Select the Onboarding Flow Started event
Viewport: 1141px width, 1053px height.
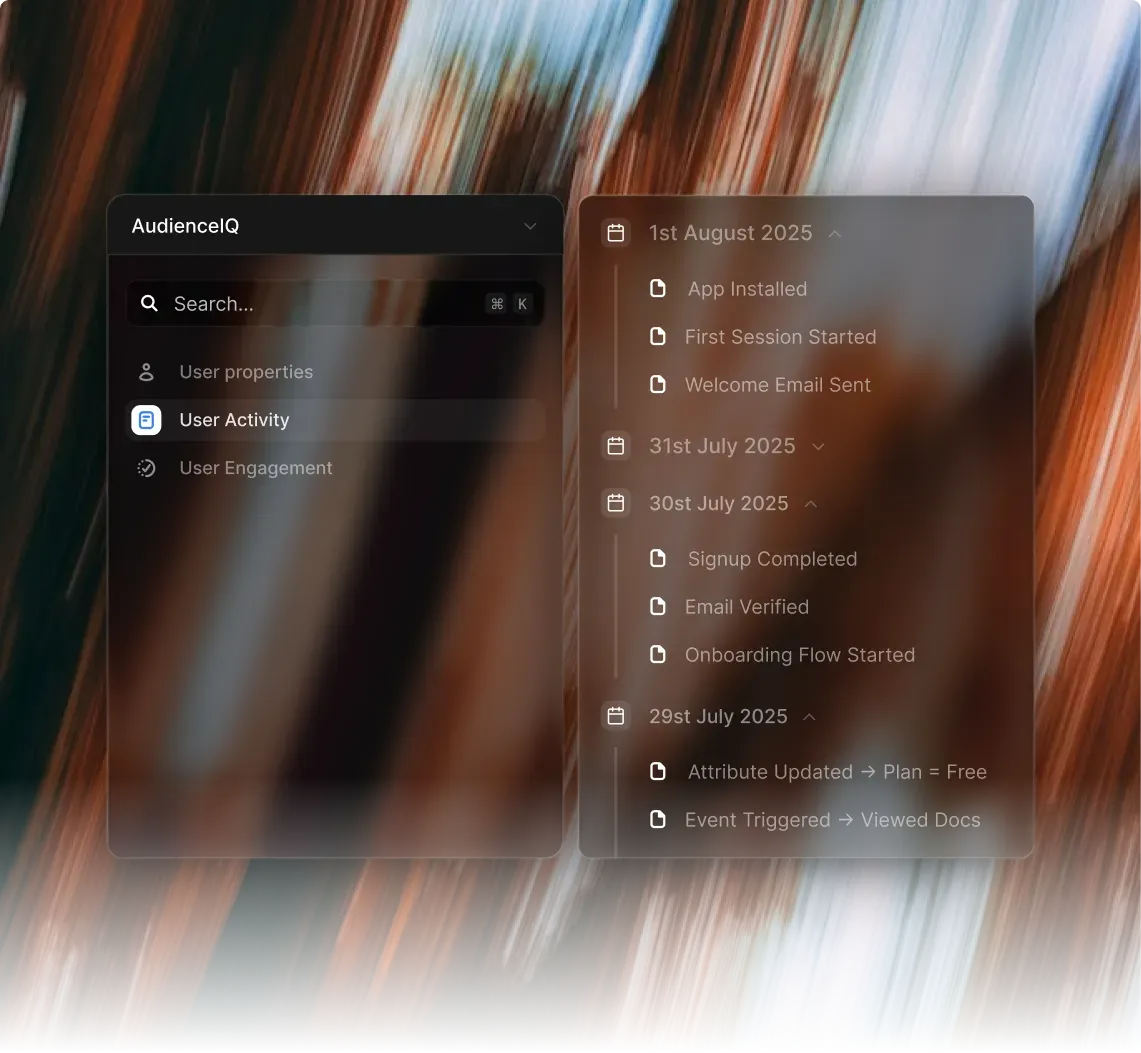pos(799,655)
